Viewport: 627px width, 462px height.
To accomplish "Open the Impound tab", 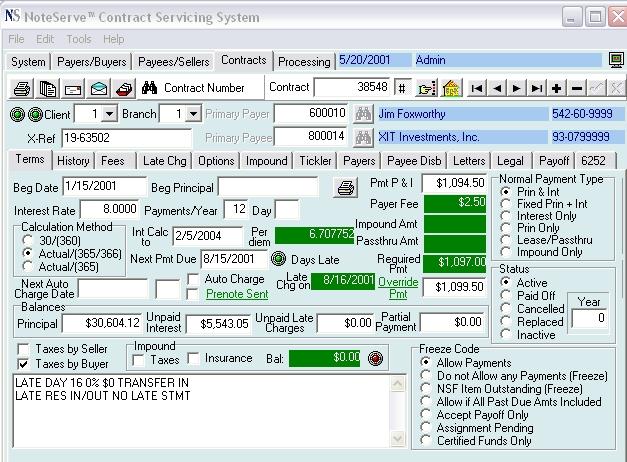I will click(x=266, y=161).
